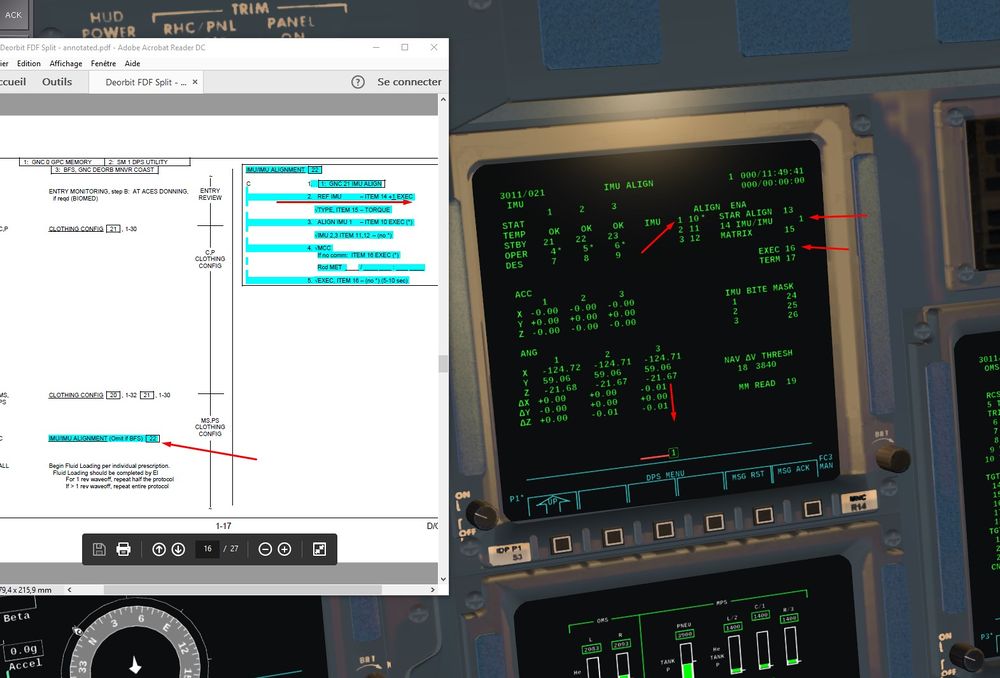The image size is (1000, 678).
Task: Click the 'IDP P1' placard below the display
Action: coord(509,553)
